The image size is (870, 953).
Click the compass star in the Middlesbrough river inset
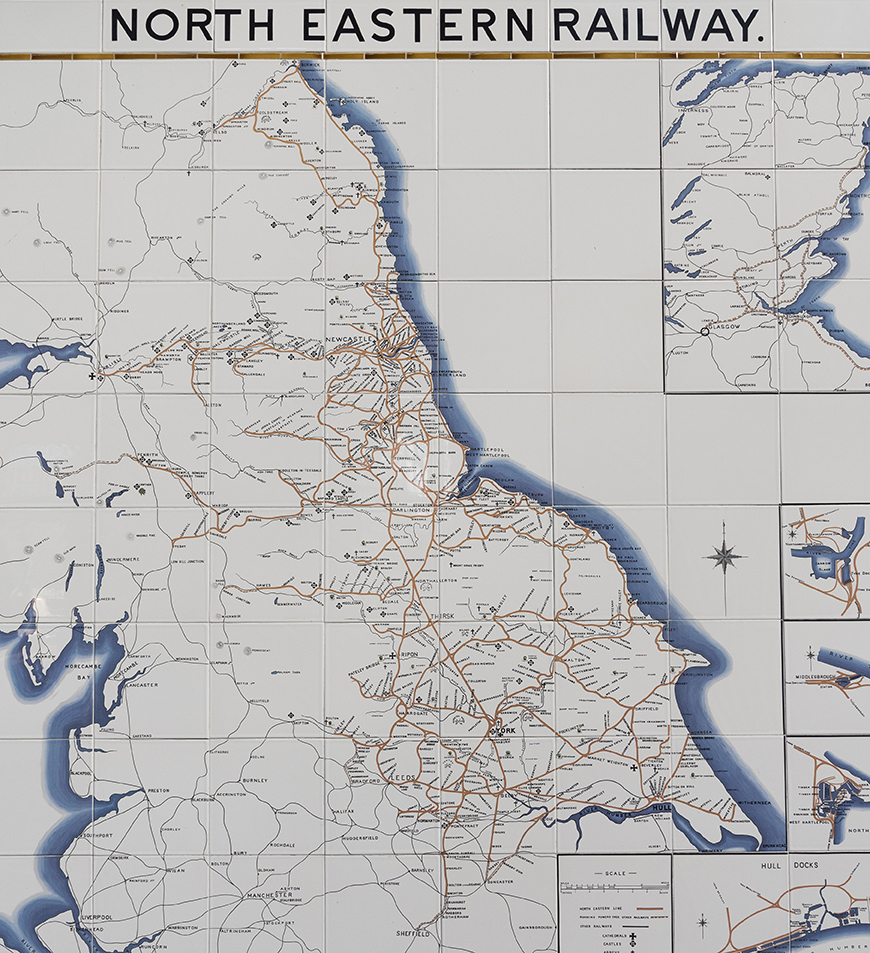click(810, 656)
